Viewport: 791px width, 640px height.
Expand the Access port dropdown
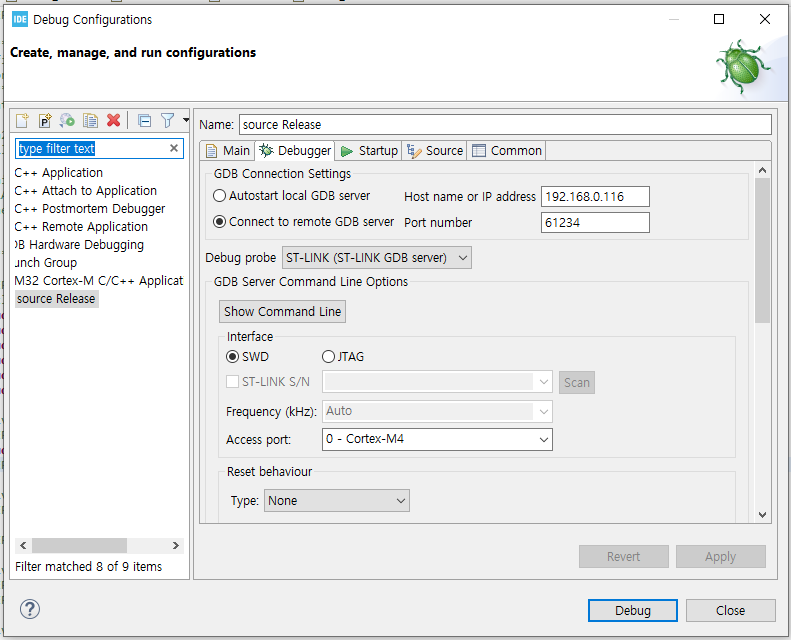pos(437,439)
